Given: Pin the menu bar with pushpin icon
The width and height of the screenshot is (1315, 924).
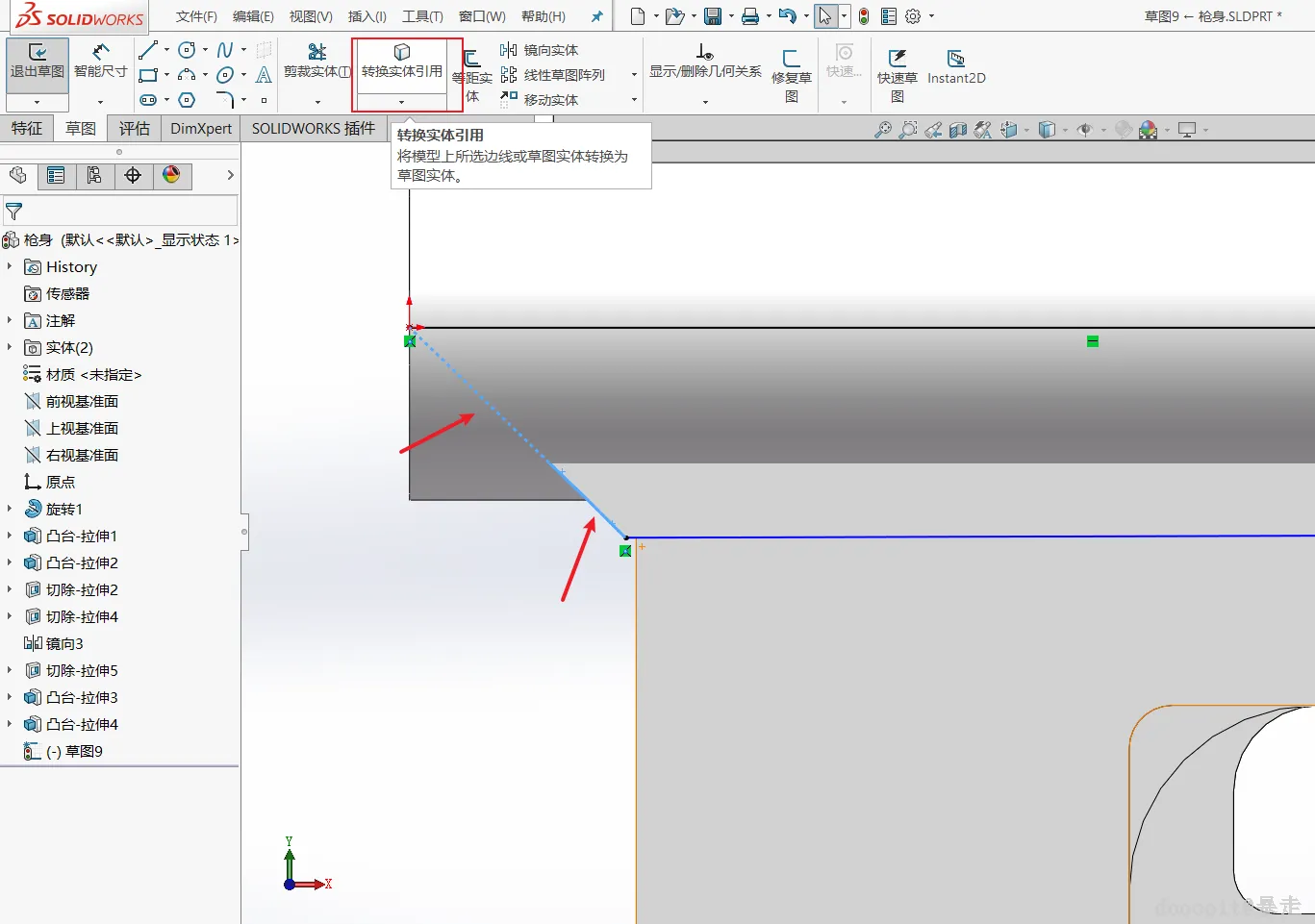Looking at the screenshot, I should 596,16.
